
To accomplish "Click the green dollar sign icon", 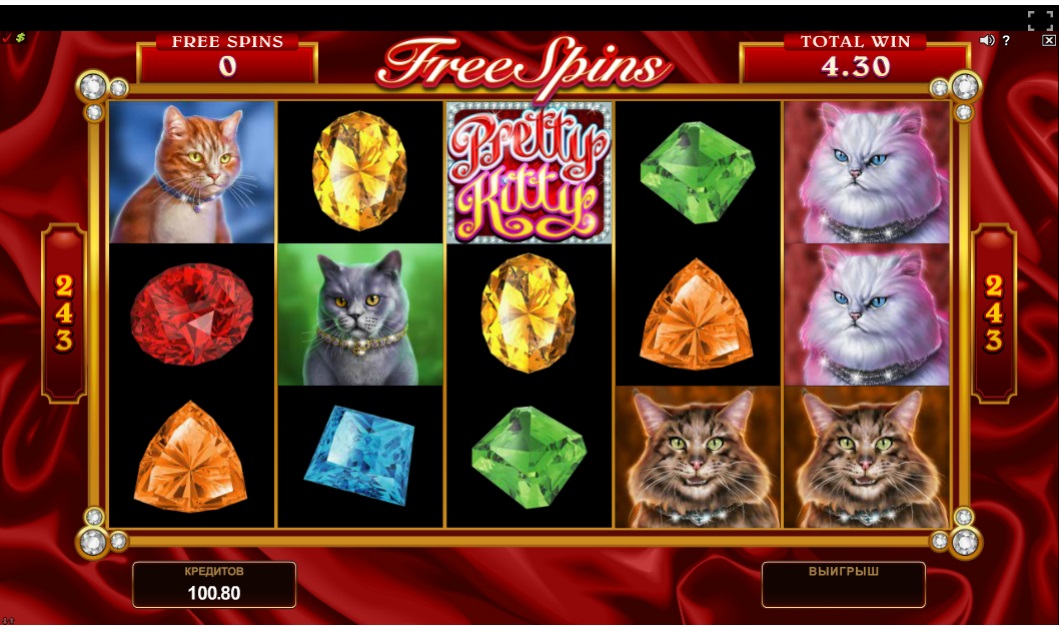I will 20,38.
